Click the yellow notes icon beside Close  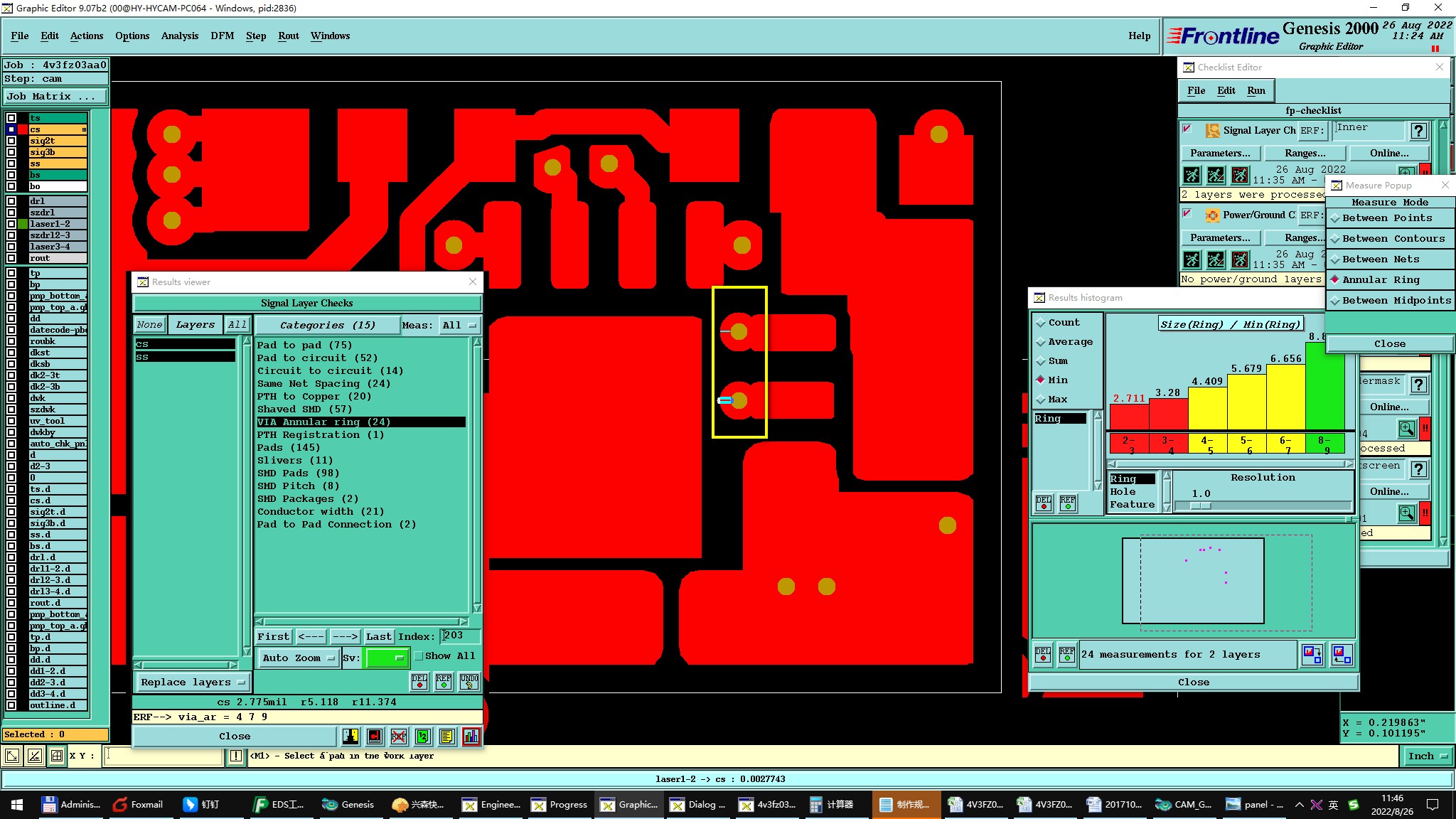click(x=446, y=737)
